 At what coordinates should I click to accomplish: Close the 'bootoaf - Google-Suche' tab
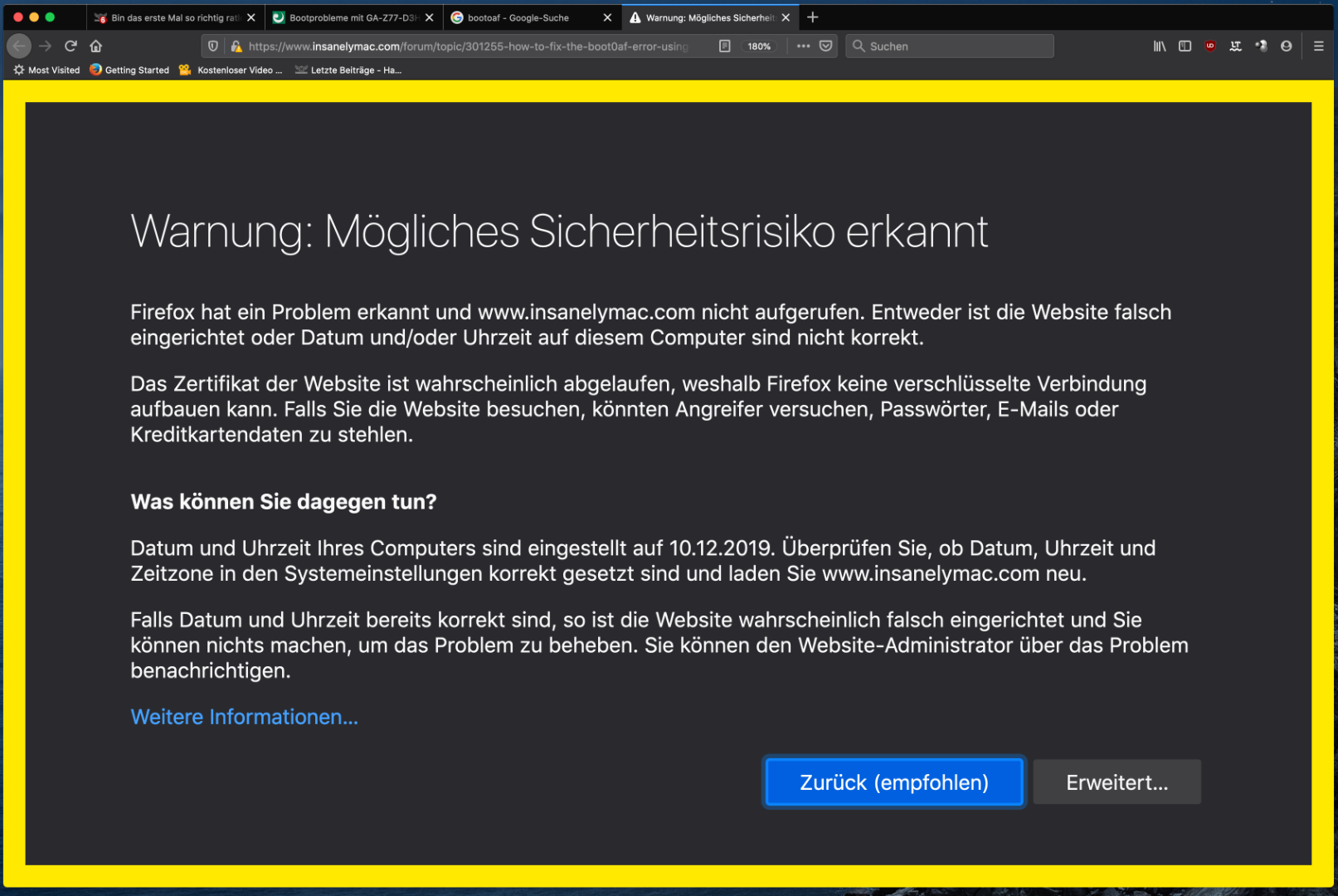[608, 17]
